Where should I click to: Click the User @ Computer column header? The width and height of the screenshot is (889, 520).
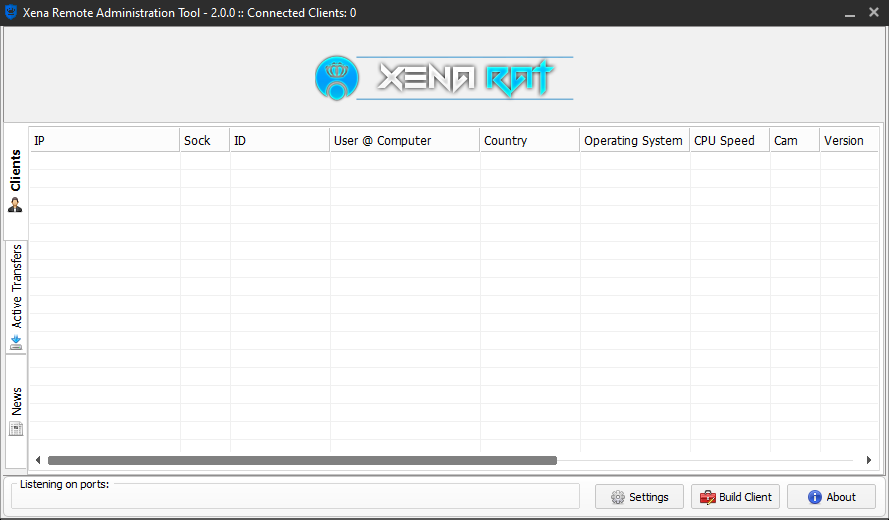tap(404, 140)
